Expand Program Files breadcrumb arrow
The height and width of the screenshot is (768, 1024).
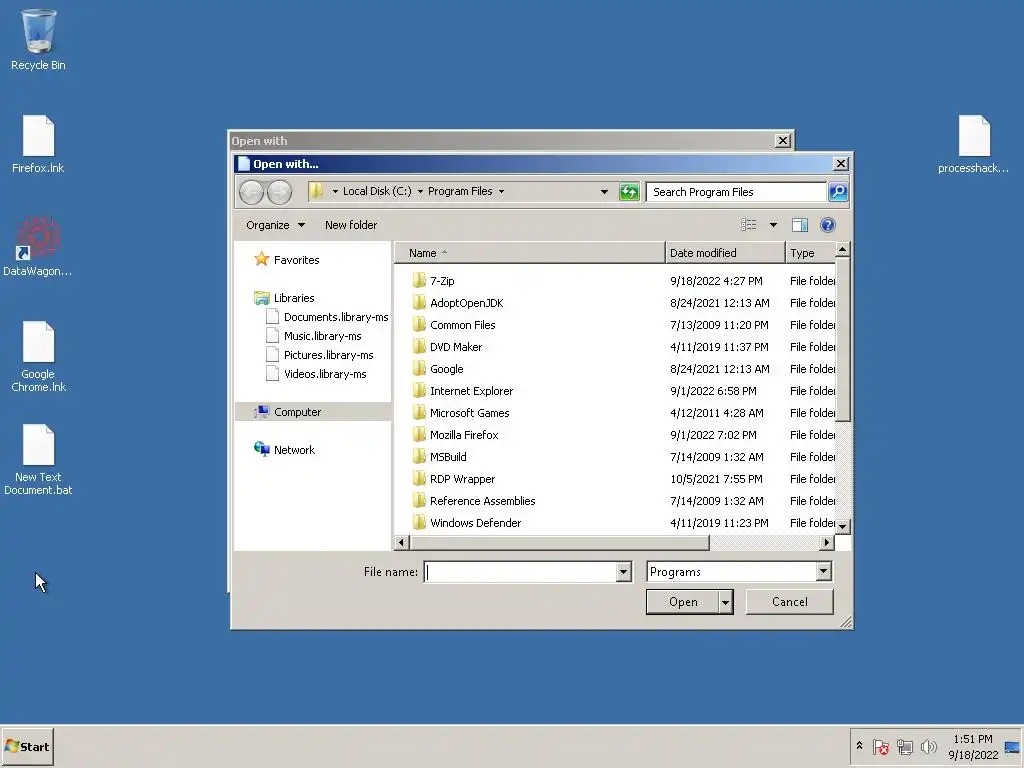(x=502, y=191)
